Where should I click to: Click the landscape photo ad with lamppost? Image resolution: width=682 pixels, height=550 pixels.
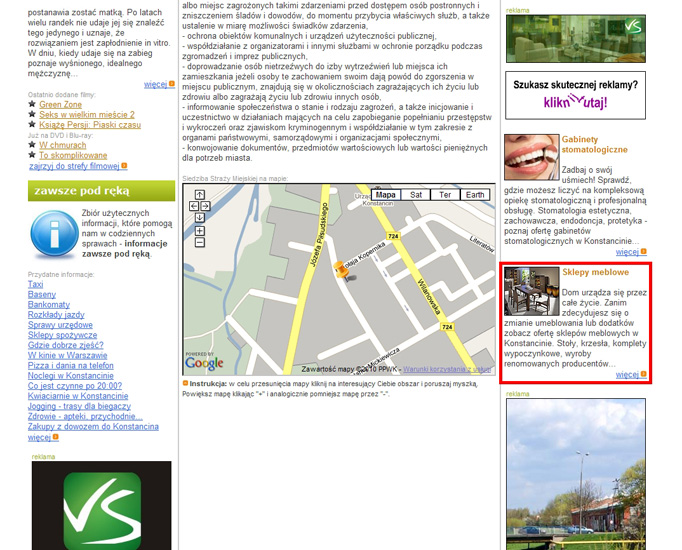(x=575, y=474)
